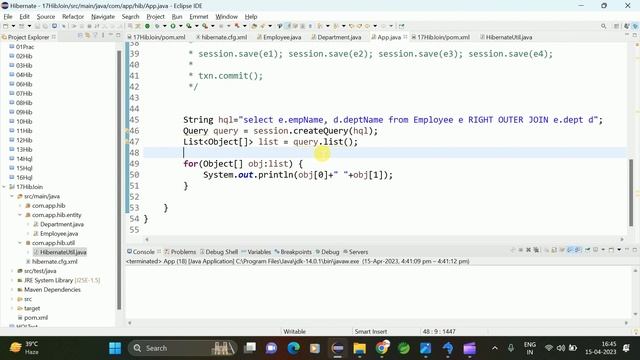This screenshot has height=360, width=640.
Task: Click the volume tray icon
Action: pos(561,348)
